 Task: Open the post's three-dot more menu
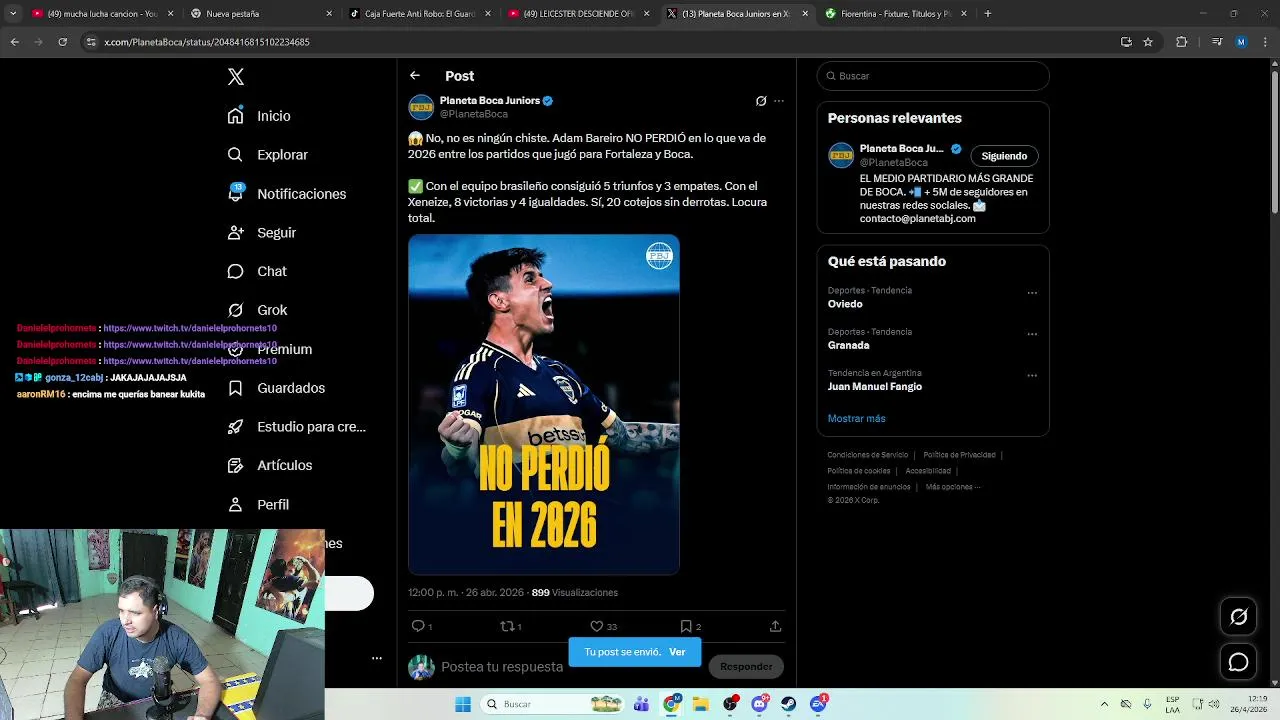779,101
